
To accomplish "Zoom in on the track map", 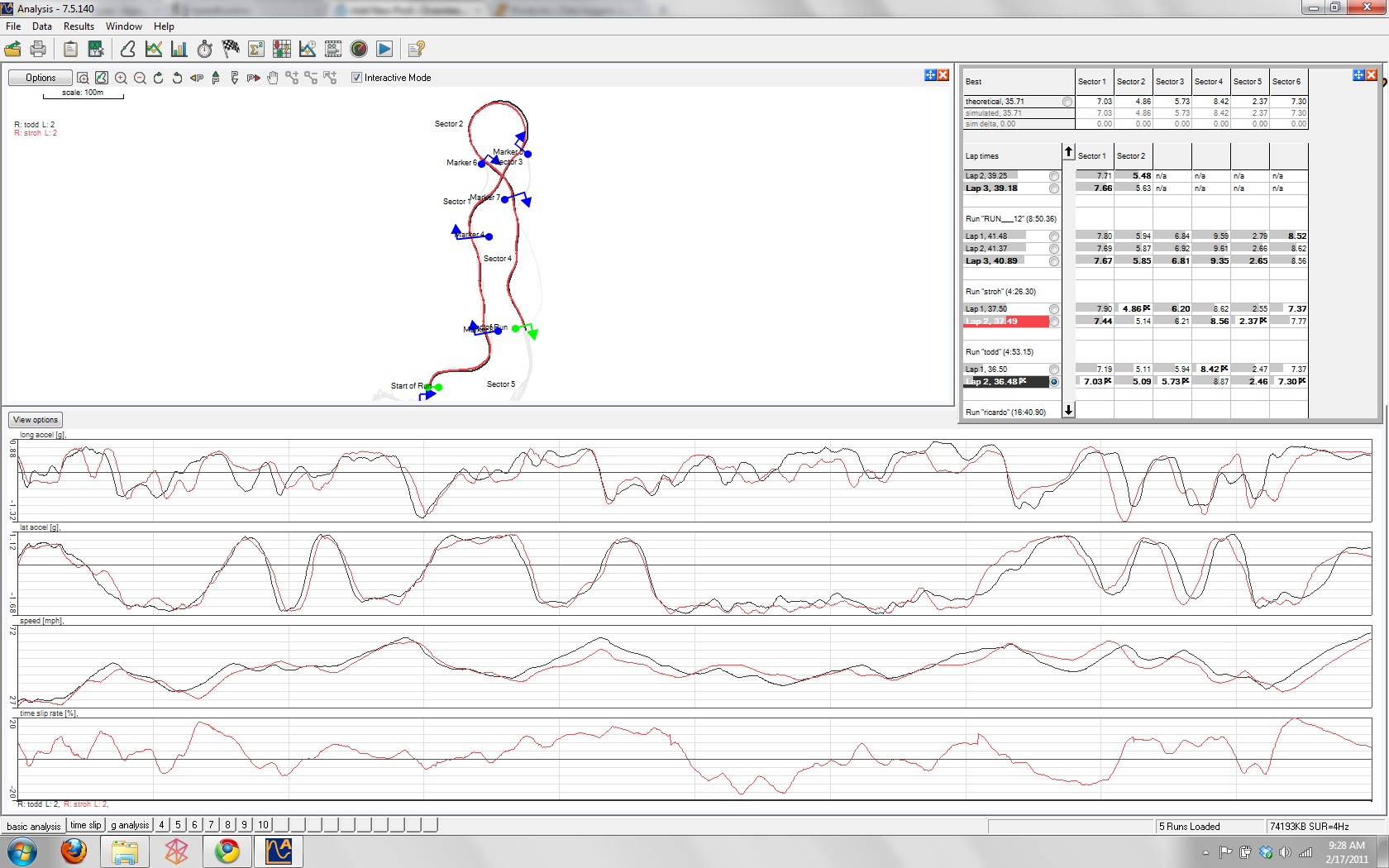I will tap(121, 78).
